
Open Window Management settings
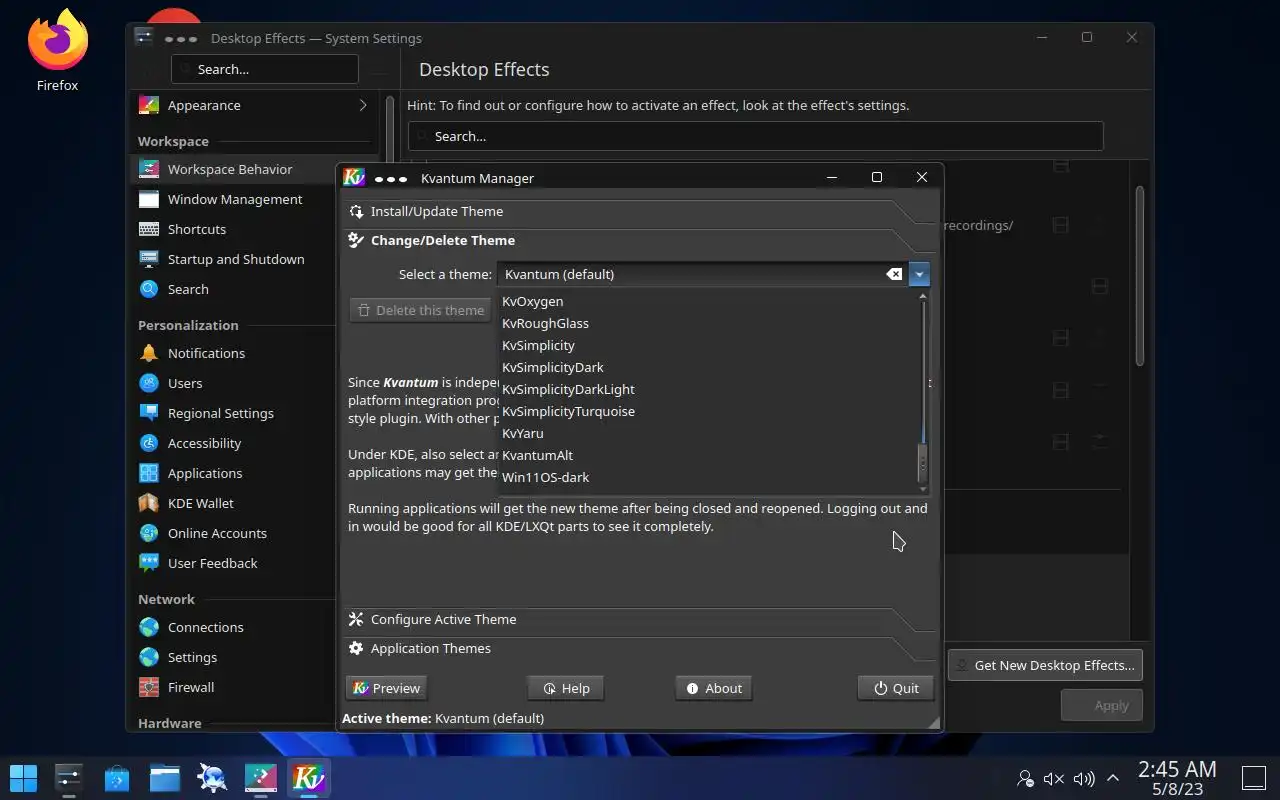[233, 199]
